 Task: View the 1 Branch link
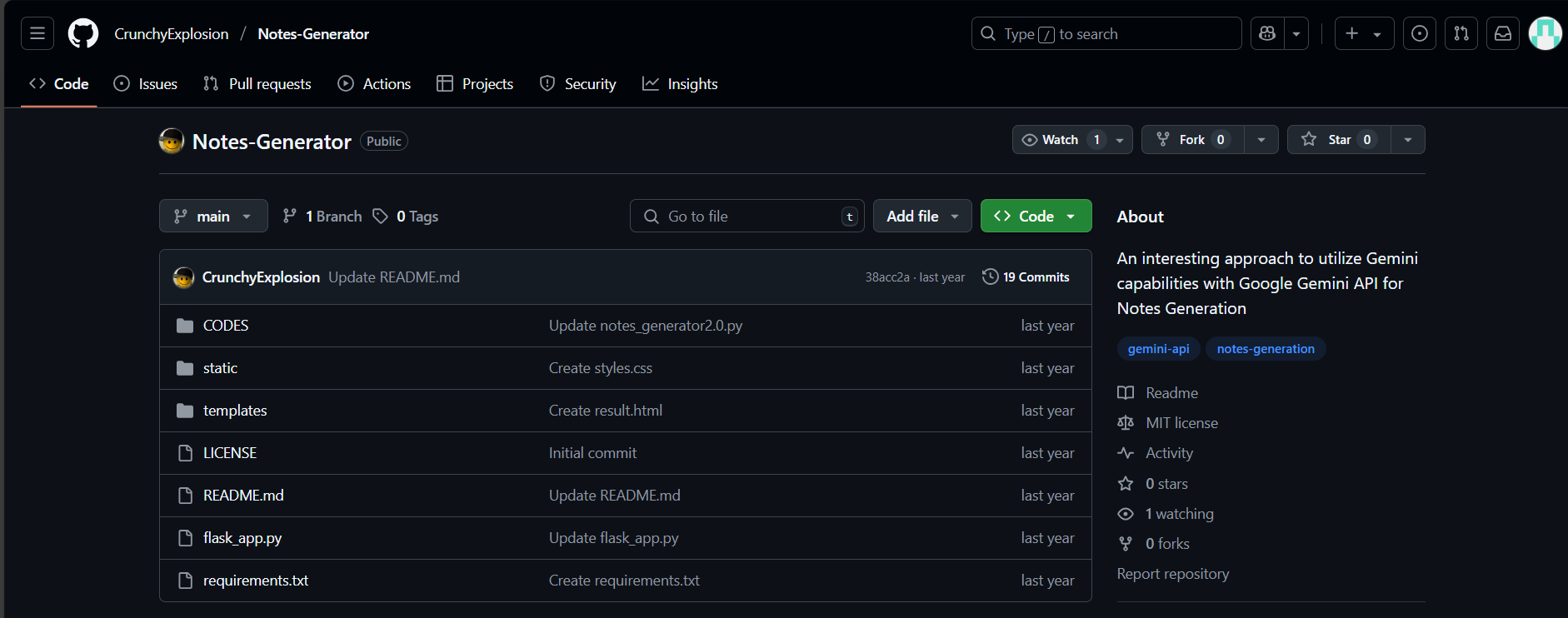pos(322,217)
